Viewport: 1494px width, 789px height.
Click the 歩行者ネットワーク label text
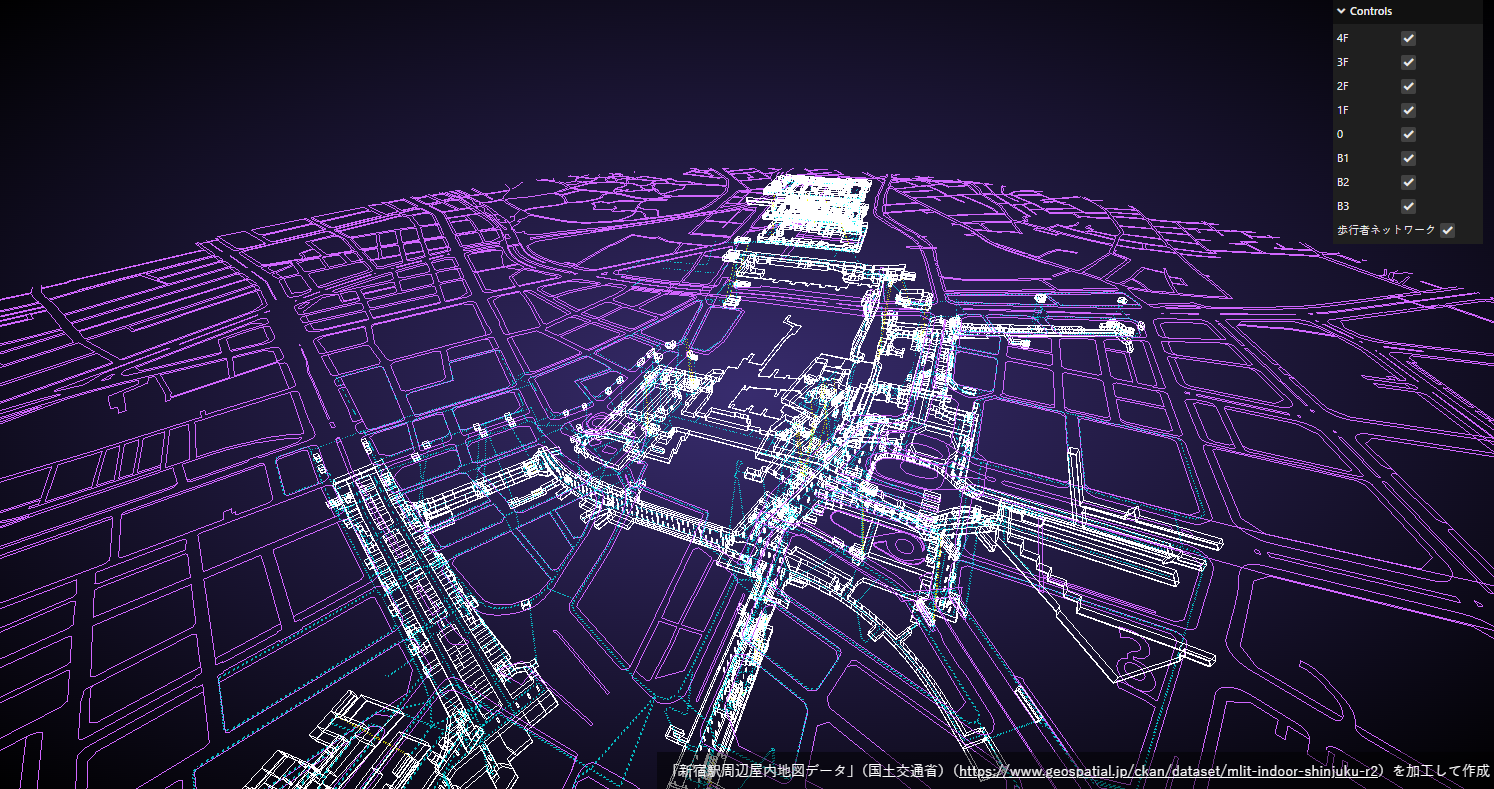point(1385,230)
